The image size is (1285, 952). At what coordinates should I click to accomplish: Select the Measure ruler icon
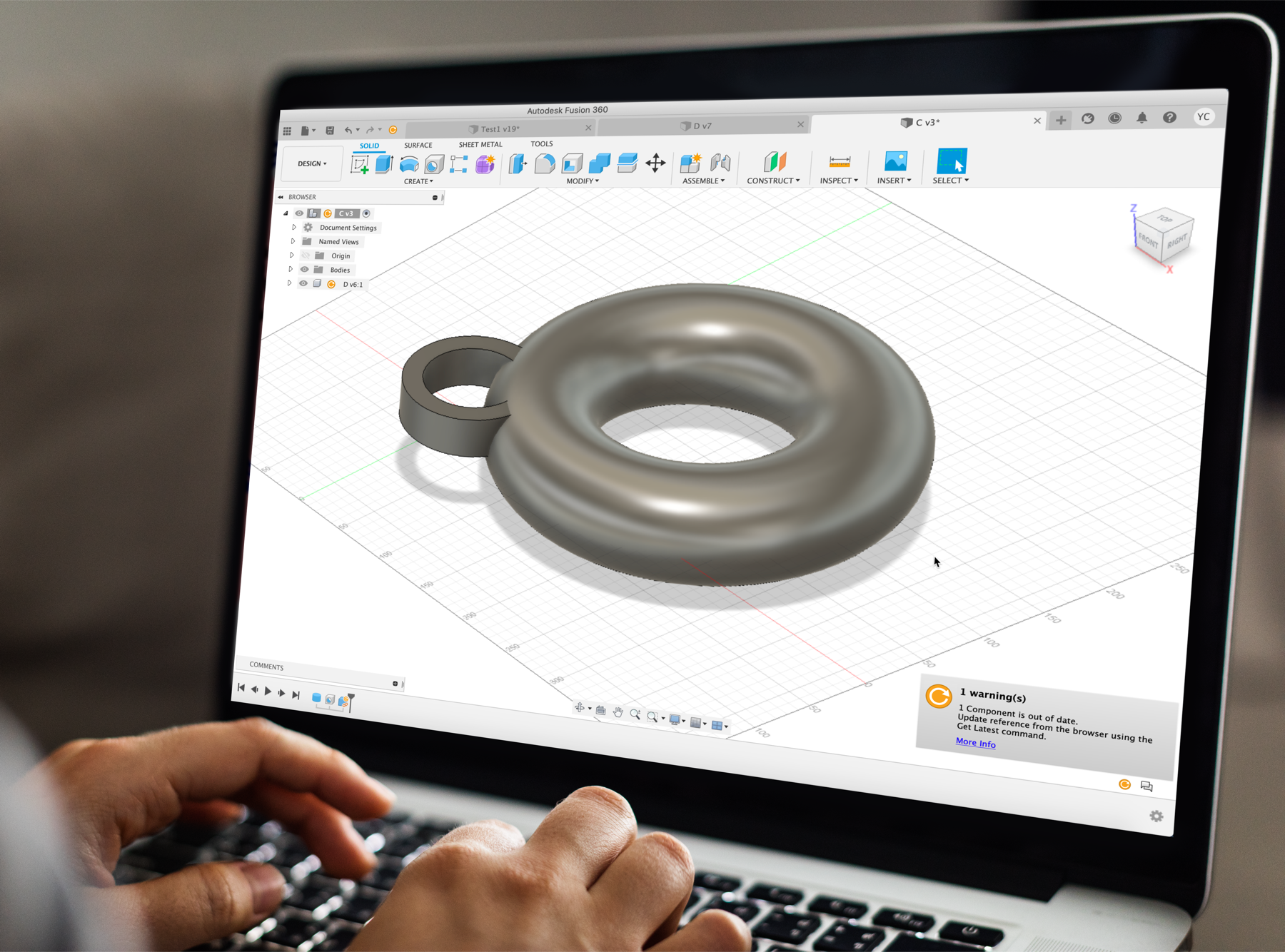[x=840, y=161]
